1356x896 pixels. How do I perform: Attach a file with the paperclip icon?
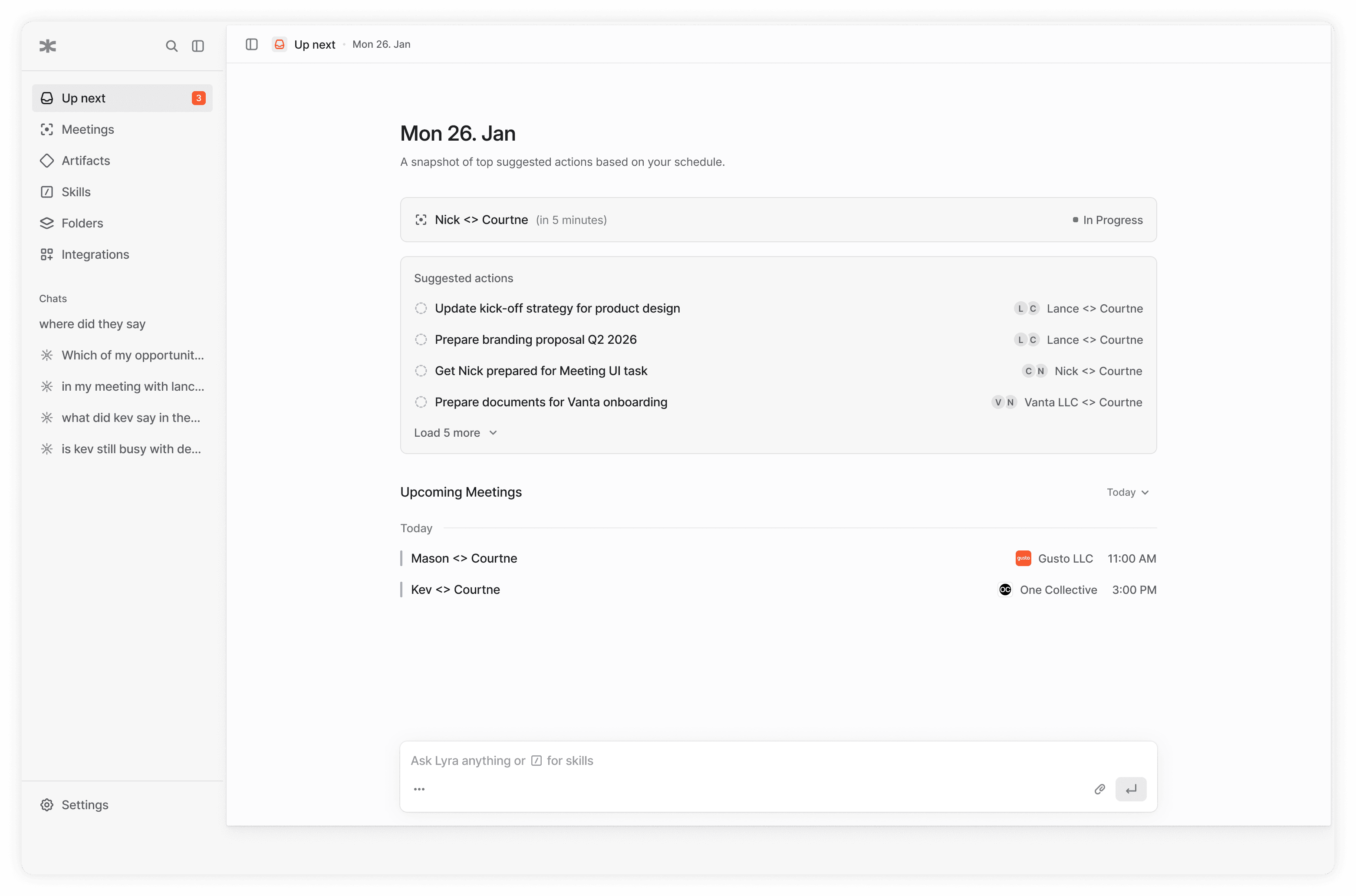tap(1099, 789)
